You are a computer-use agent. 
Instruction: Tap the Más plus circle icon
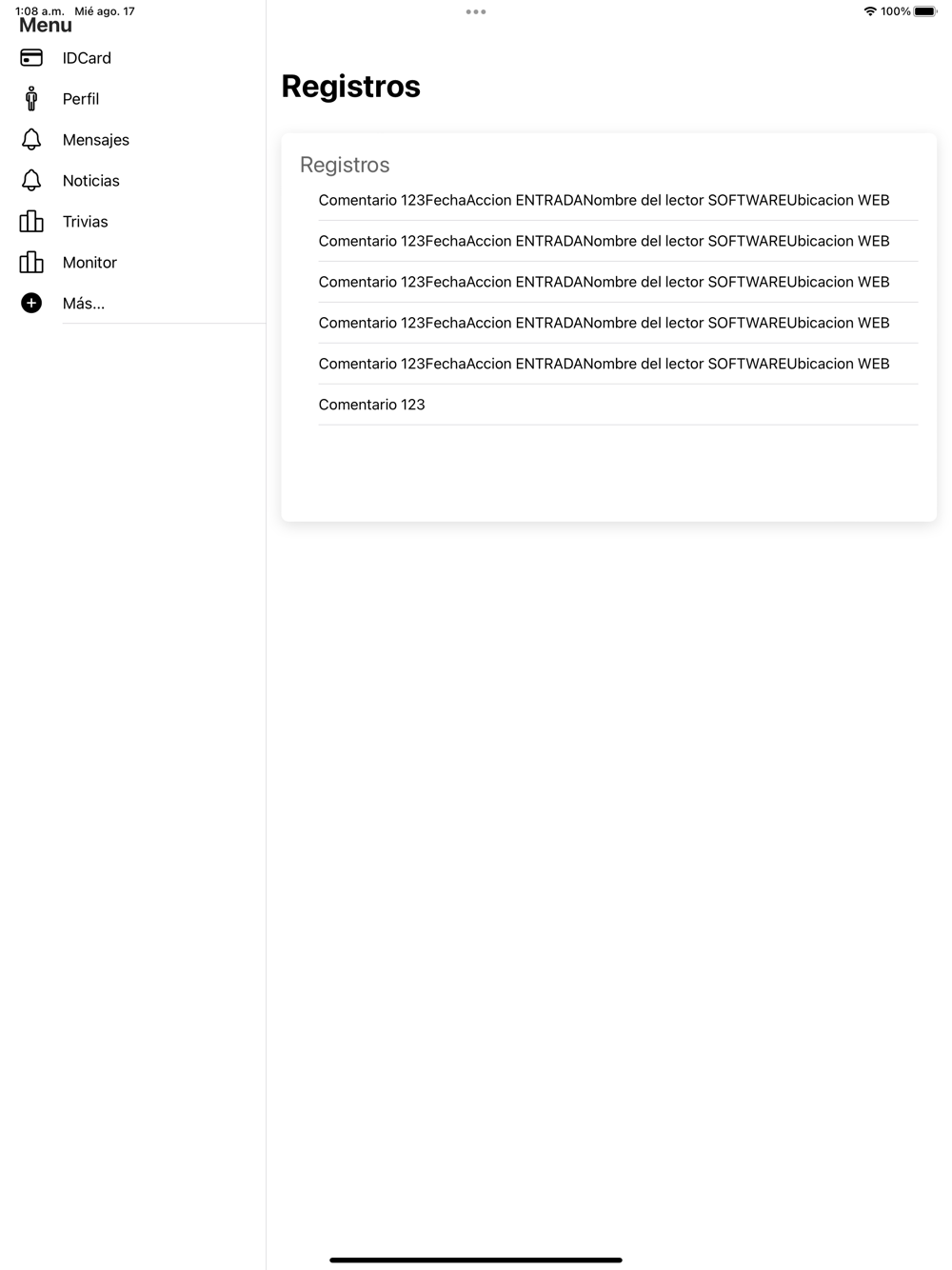point(31,304)
